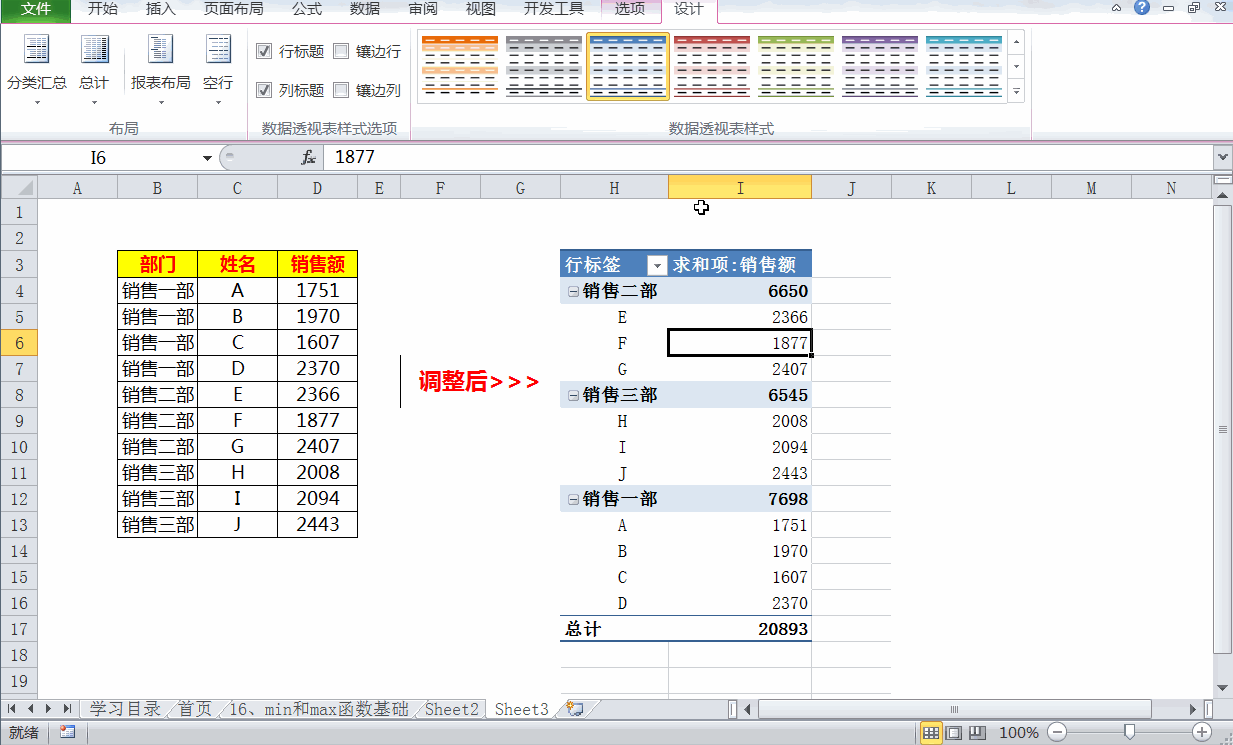Open the 报表布局 report layout menu
Image resolution: width=1233 pixels, height=745 pixels.
160,68
